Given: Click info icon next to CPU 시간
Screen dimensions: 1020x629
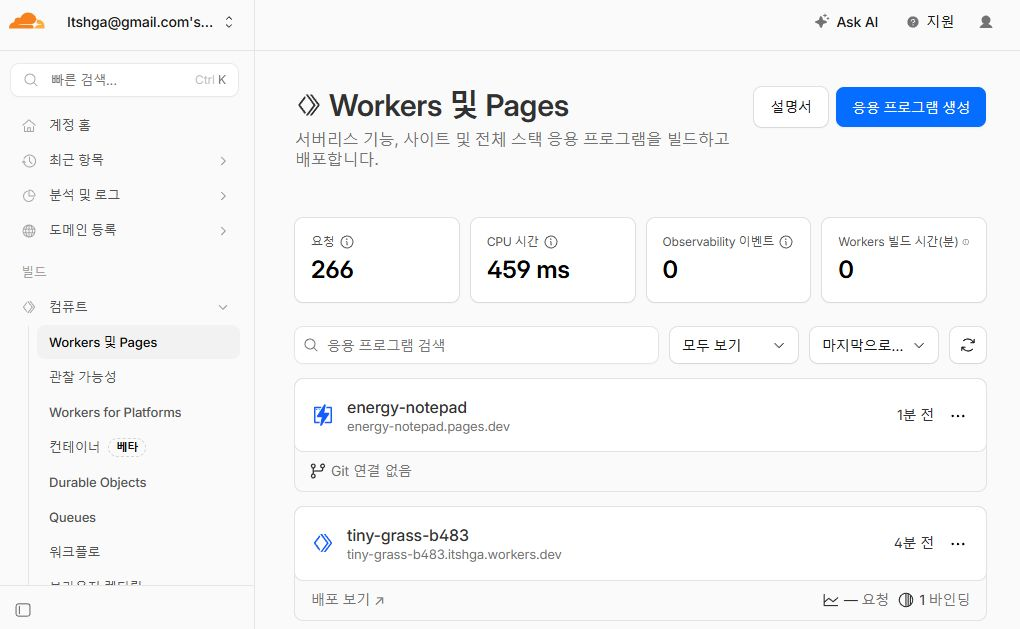Looking at the screenshot, I should [551, 242].
